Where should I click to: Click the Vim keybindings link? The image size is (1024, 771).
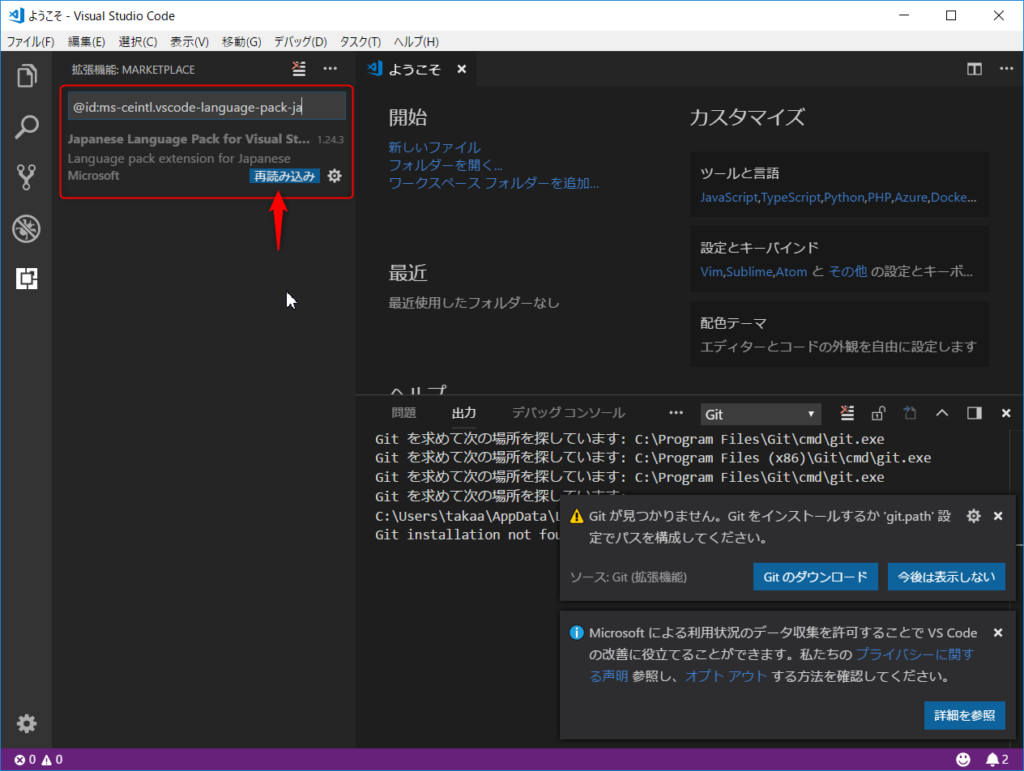(711, 272)
